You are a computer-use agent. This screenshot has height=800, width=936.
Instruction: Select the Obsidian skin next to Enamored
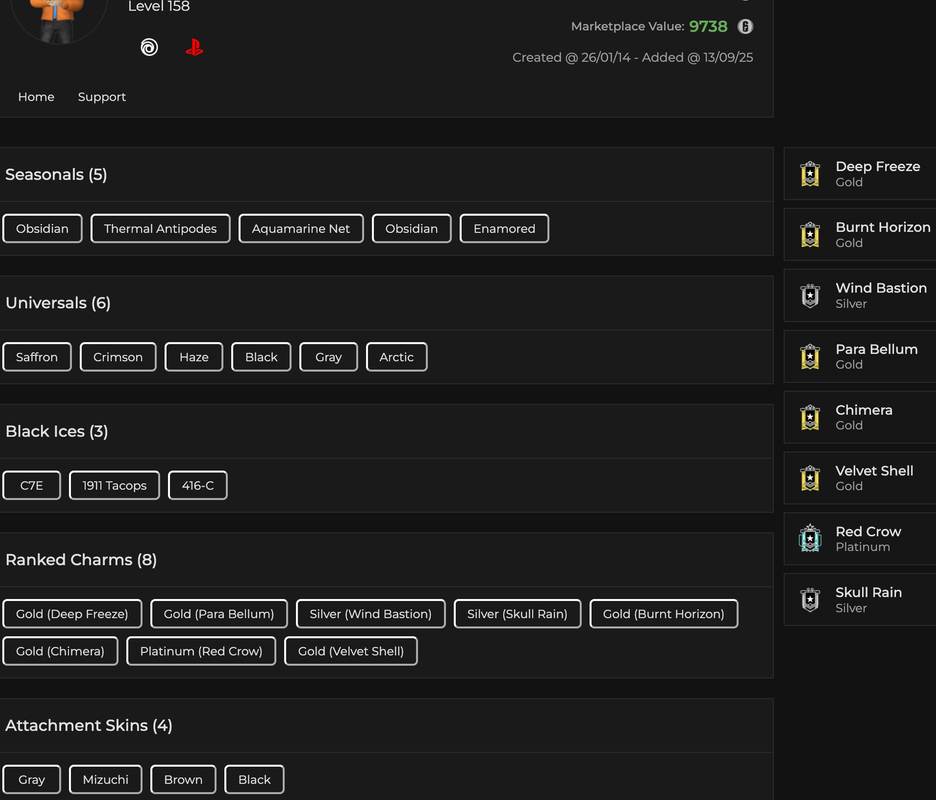tap(411, 229)
